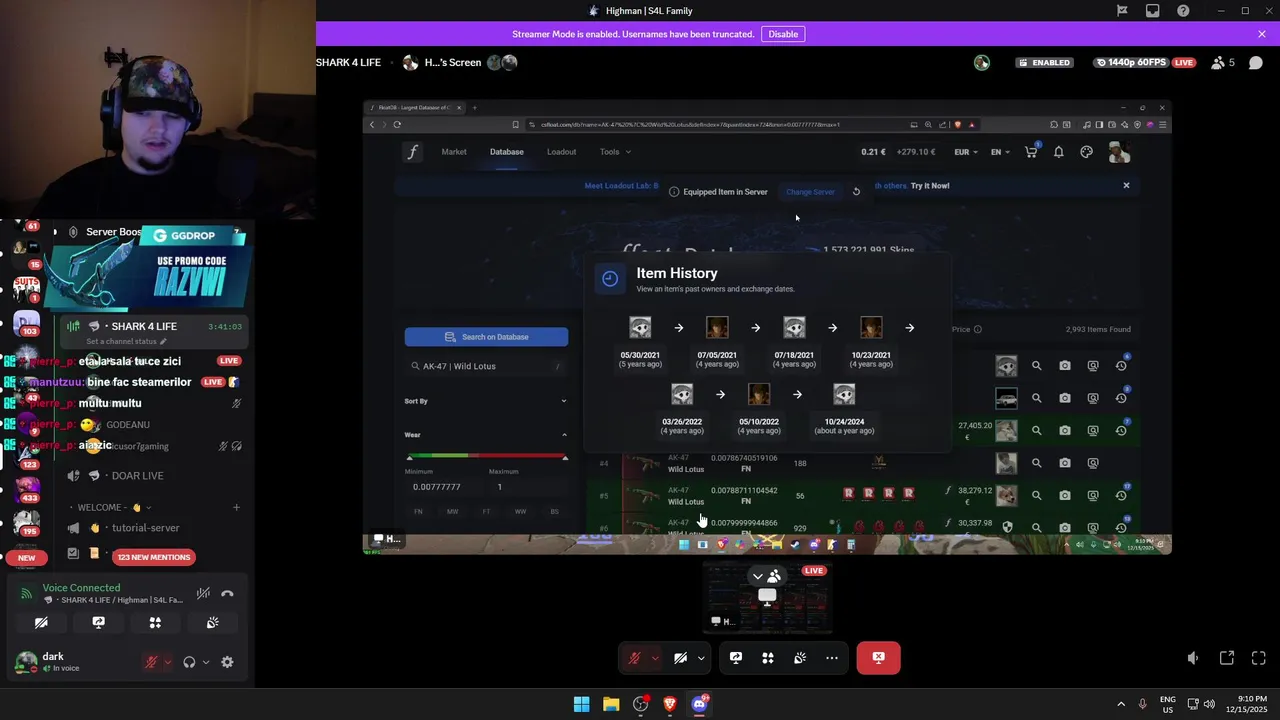Toggle ENABLED badge in call header
This screenshot has height=720, width=1280.
(1044, 62)
